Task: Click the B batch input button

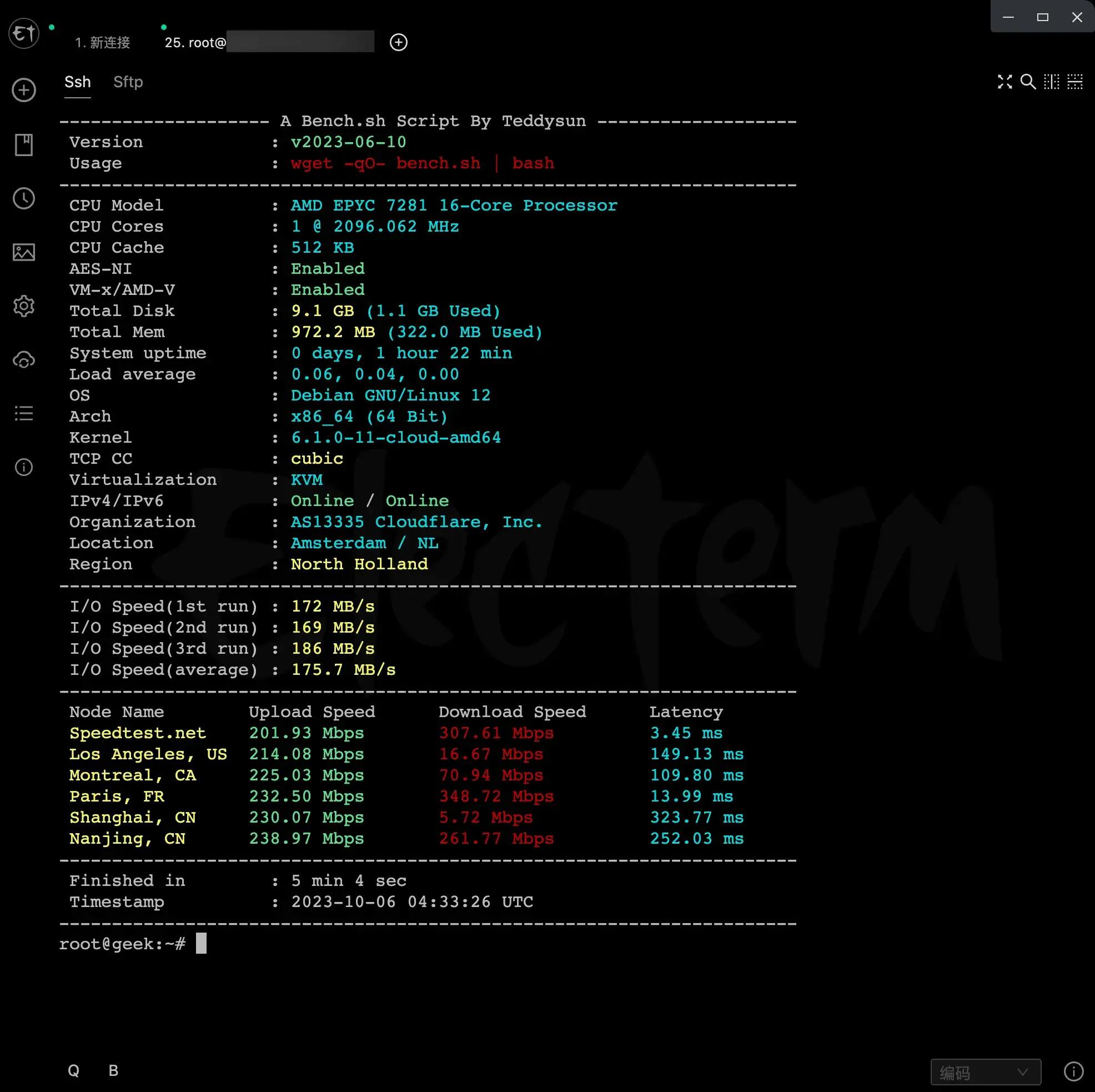Action: click(x=113, y=1070)
